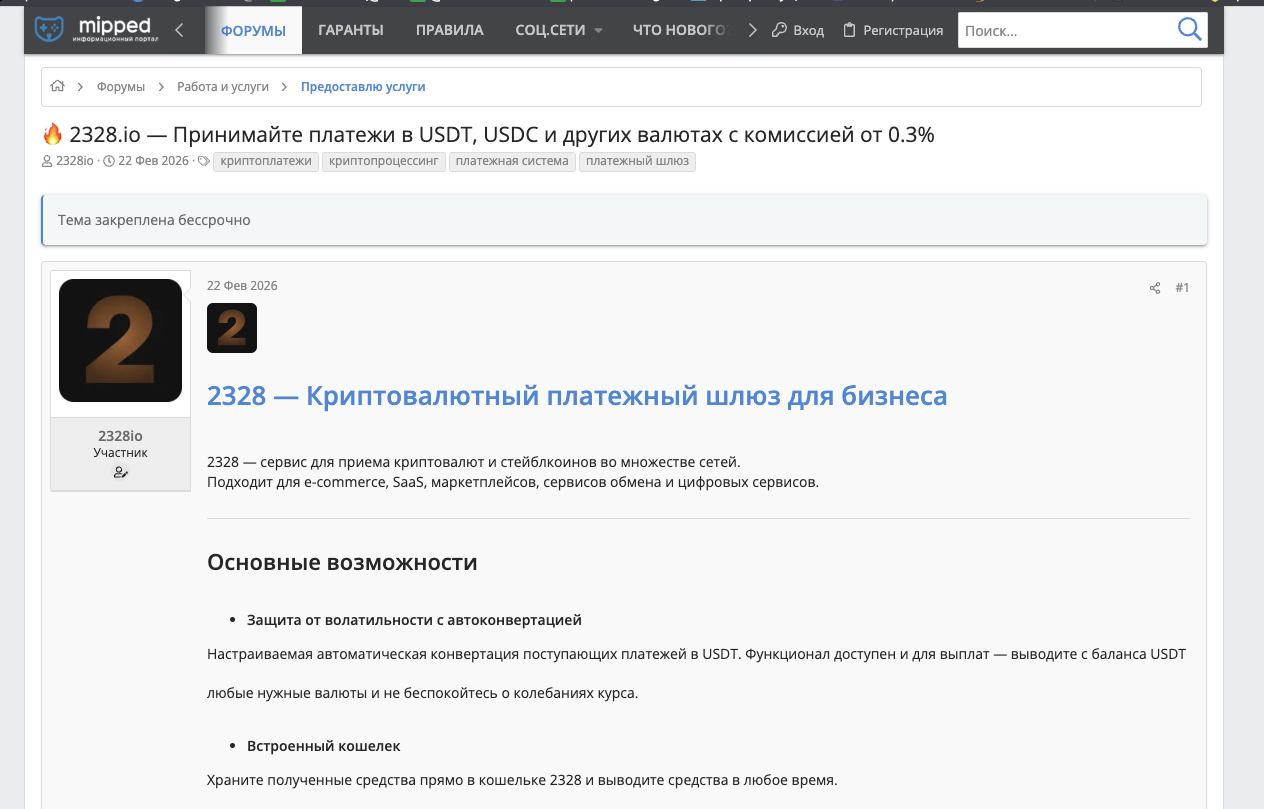Go to the ГАРАНТЫ tab

(x=351, y=30)
